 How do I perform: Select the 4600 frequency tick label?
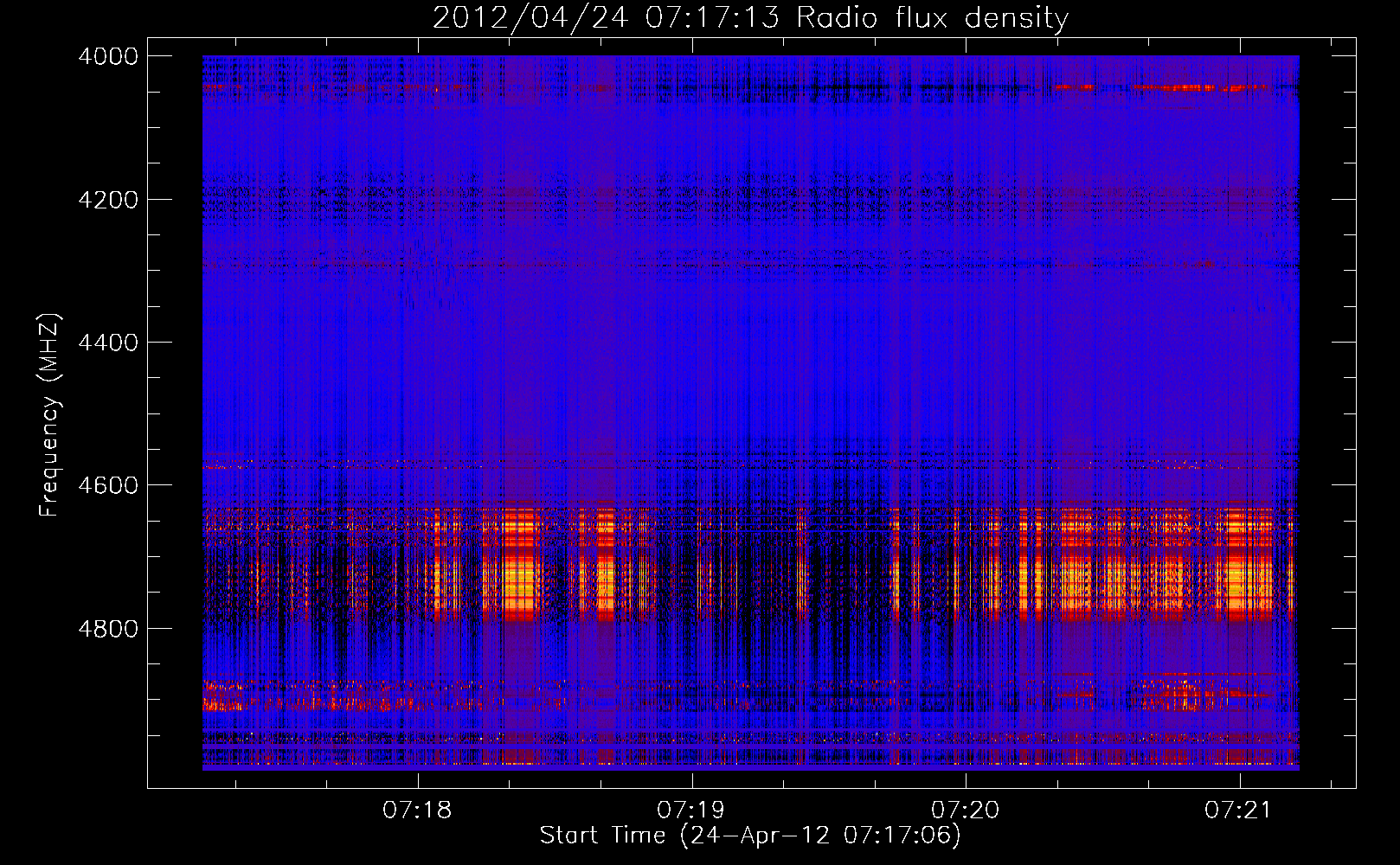pos(108,485)
